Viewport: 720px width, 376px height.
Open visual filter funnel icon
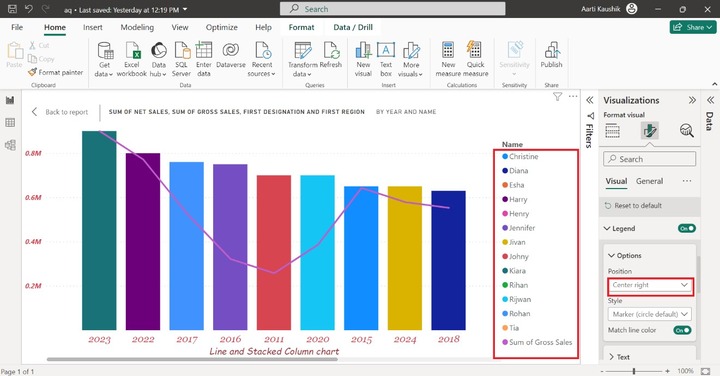(557, 96)
